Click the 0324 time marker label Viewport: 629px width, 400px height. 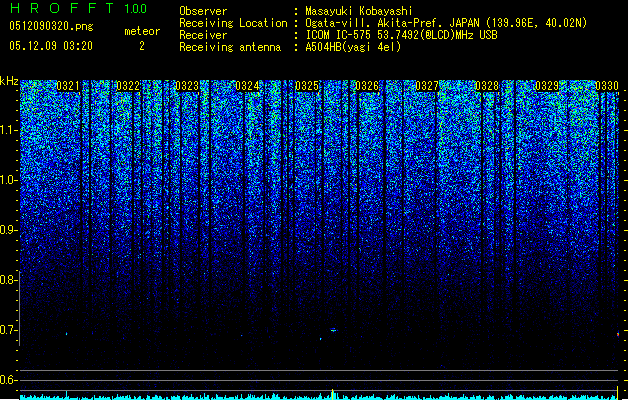[x=247, y=86]
